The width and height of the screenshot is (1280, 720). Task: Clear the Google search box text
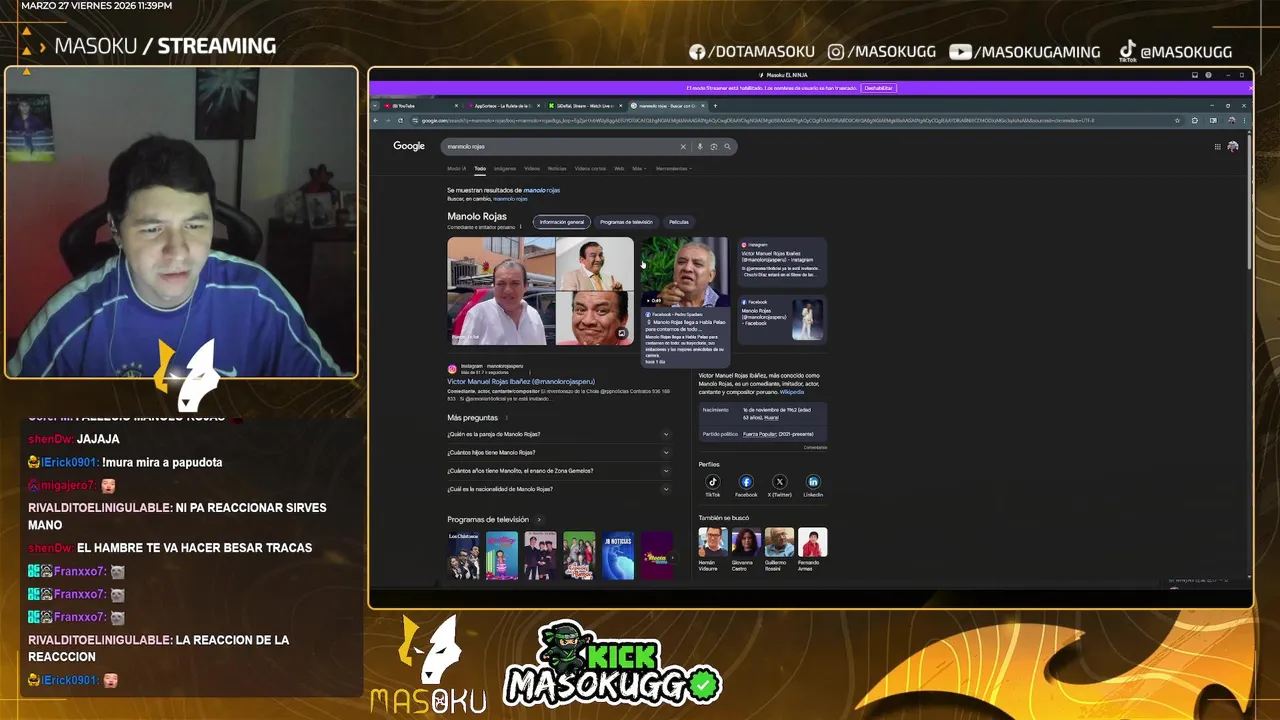click(x=683, y=147)
